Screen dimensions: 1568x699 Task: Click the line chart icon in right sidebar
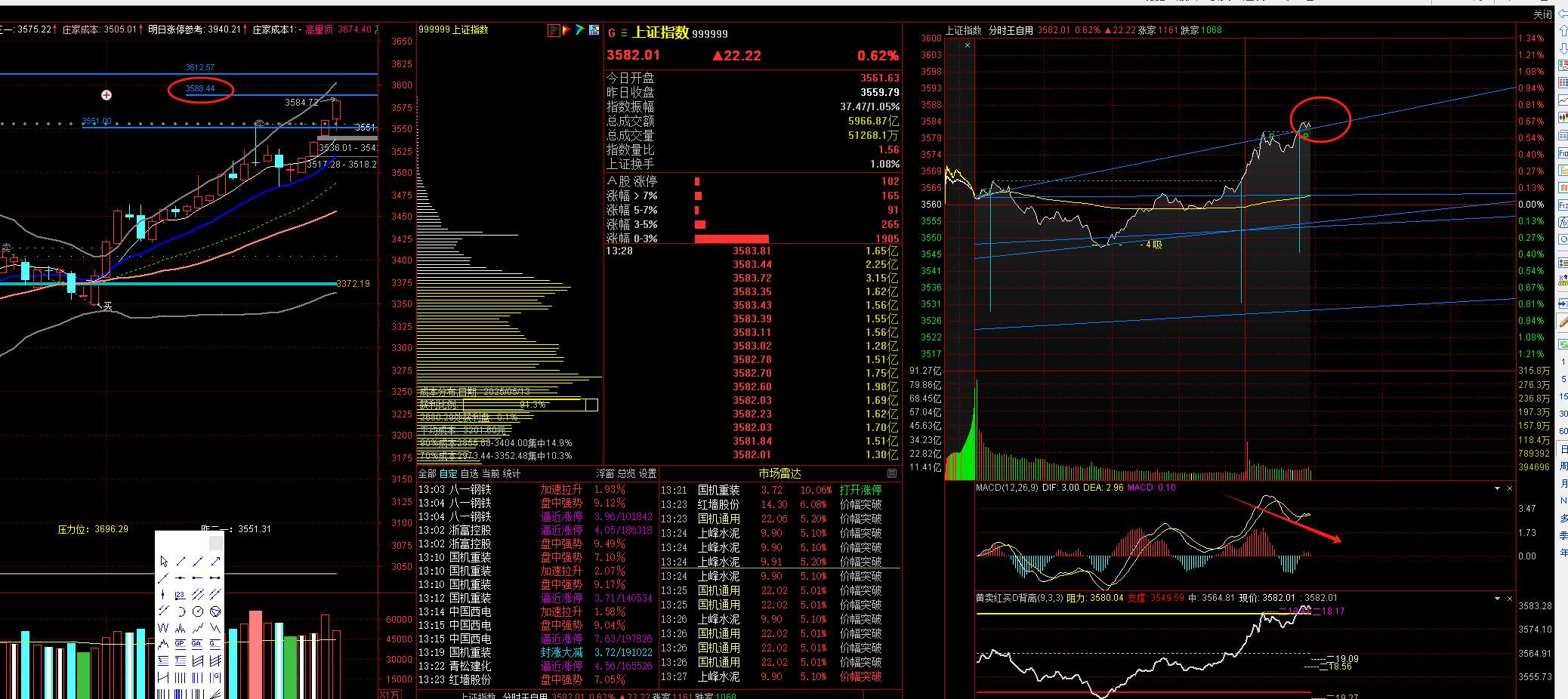1563,100
